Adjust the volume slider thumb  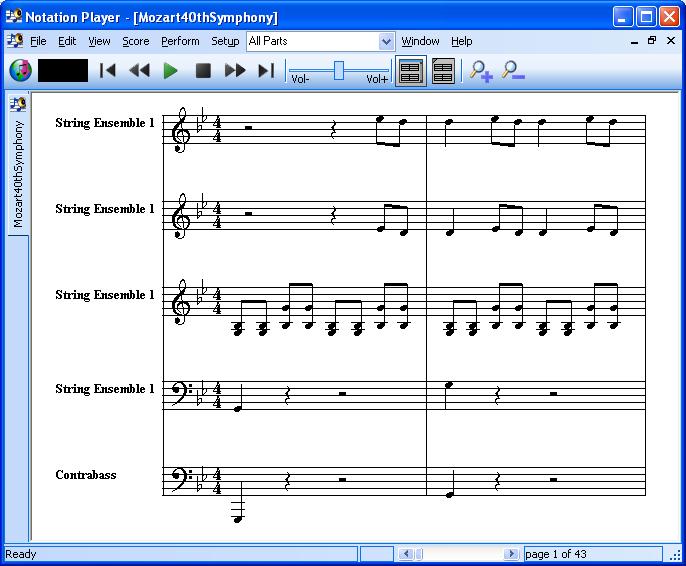pyautogui.click(x=339, y=70)
